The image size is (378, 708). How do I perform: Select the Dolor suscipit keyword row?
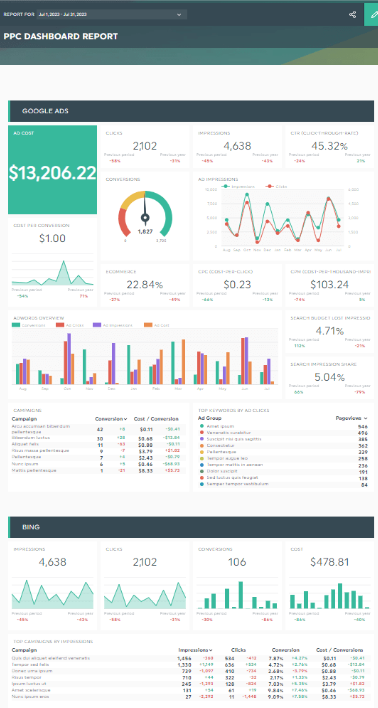click(x=283, y=471)
